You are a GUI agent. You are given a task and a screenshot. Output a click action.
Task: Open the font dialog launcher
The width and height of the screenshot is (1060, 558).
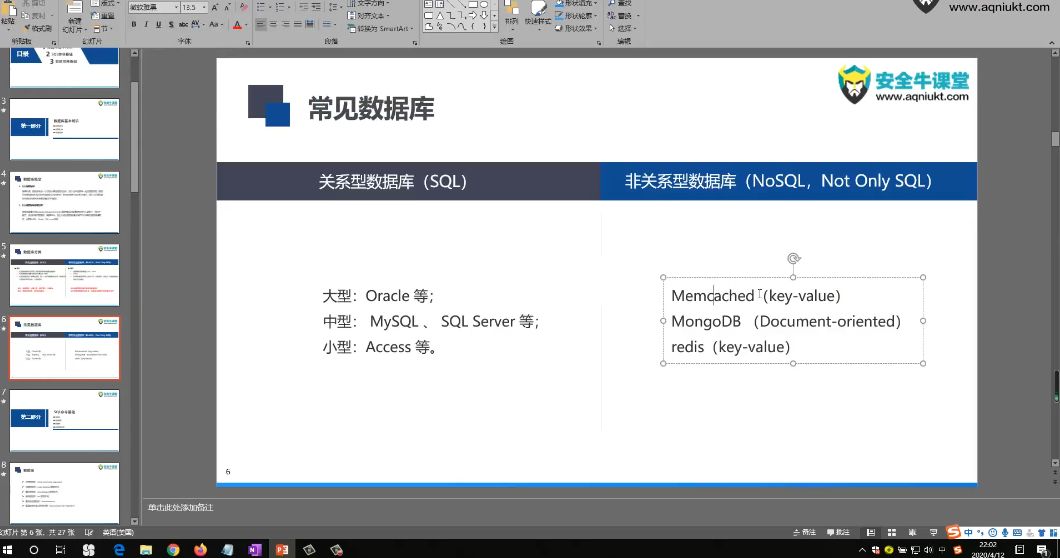tap(248, 43)
